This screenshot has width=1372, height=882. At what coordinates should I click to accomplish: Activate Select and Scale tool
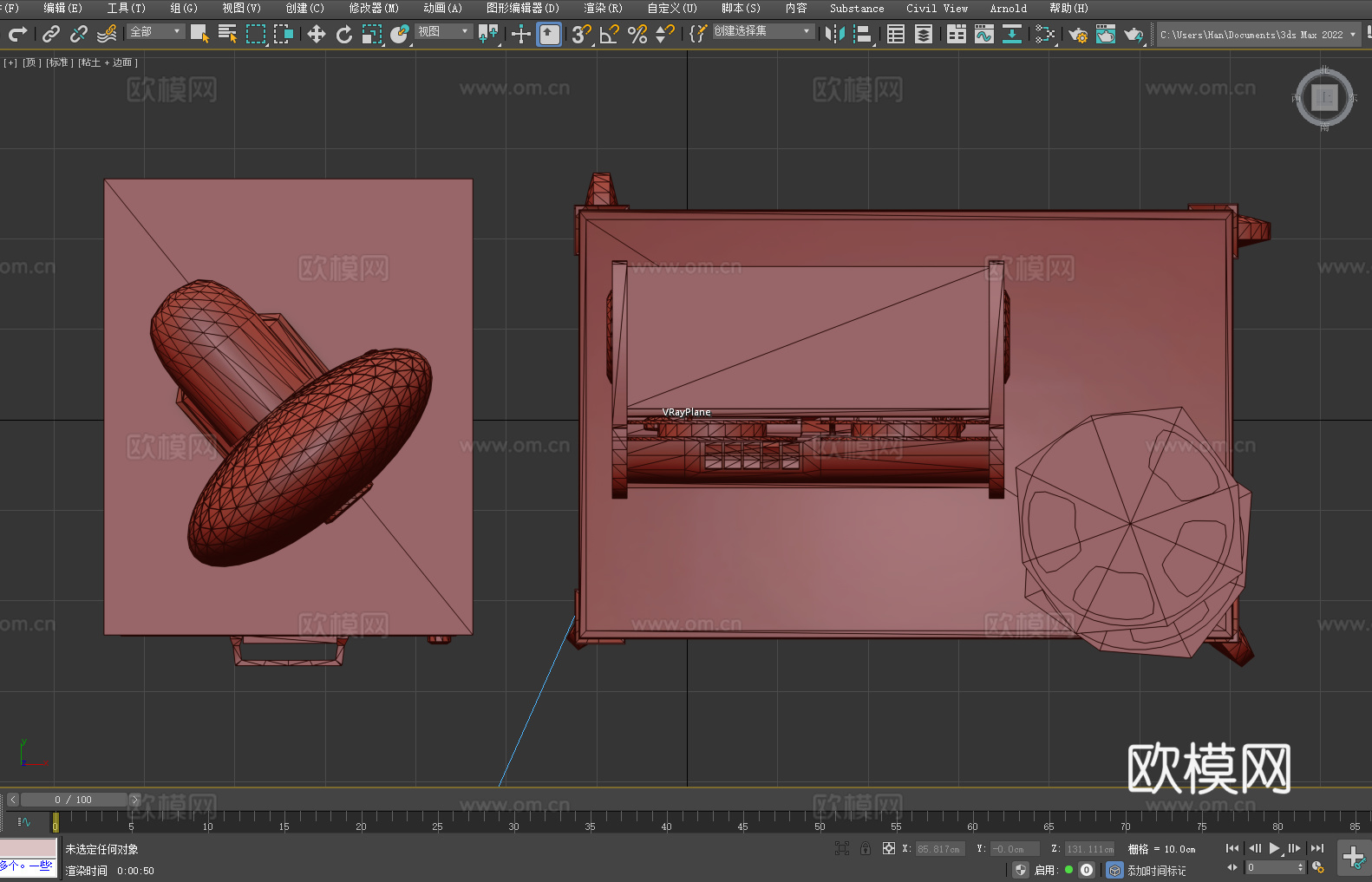pos(372,34)
